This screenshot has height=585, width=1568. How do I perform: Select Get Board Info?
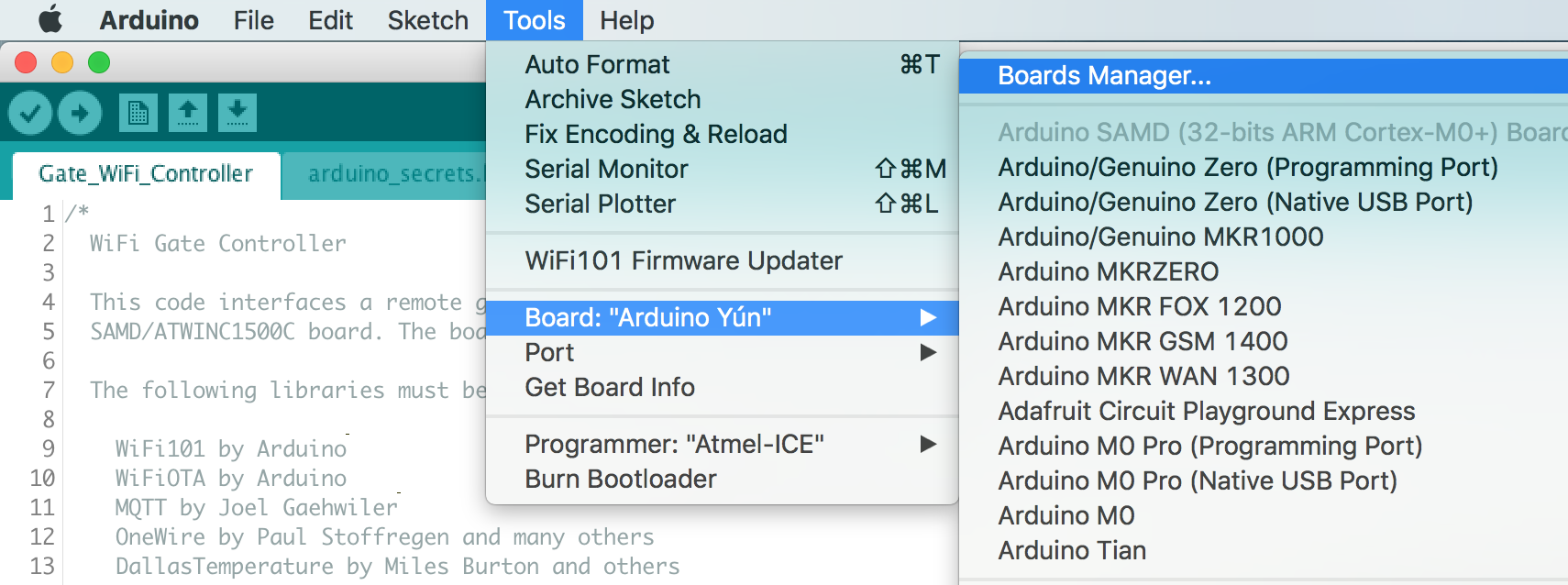(723, 387)
